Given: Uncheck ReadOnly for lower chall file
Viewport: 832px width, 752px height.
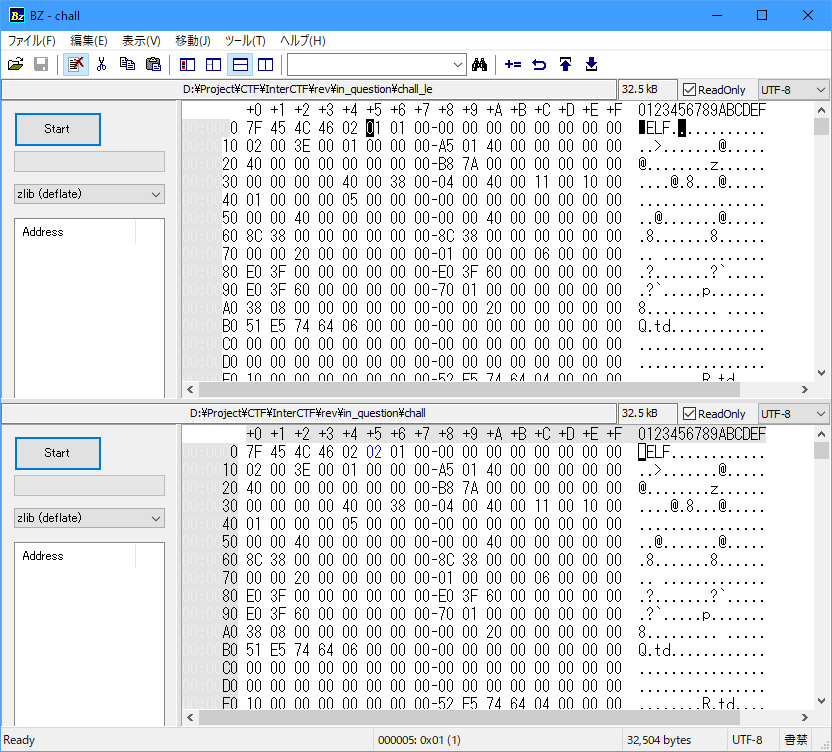Looking at the screenshot, I should (x=689, y=413).
